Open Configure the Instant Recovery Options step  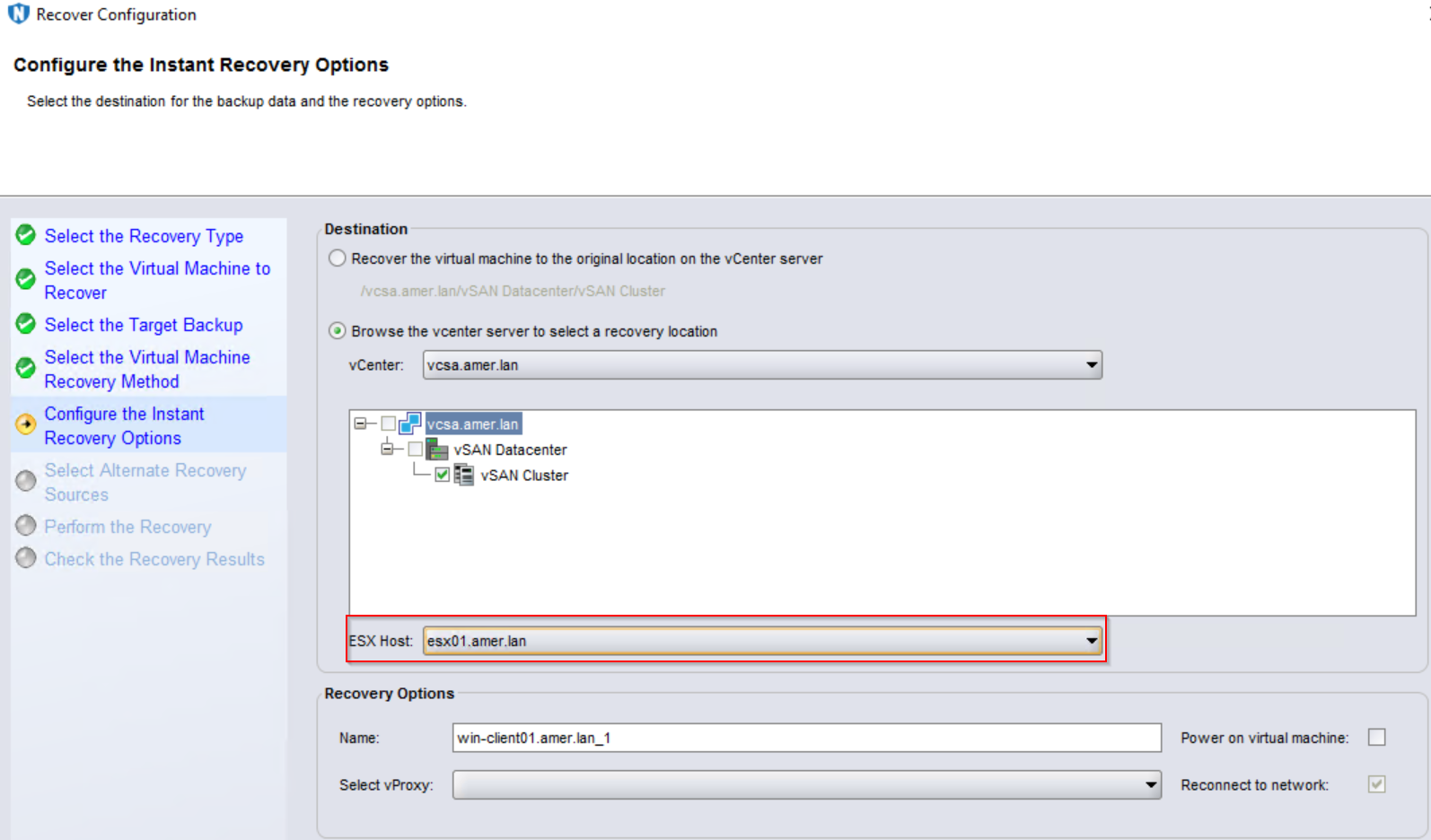[x=124, y=425]
